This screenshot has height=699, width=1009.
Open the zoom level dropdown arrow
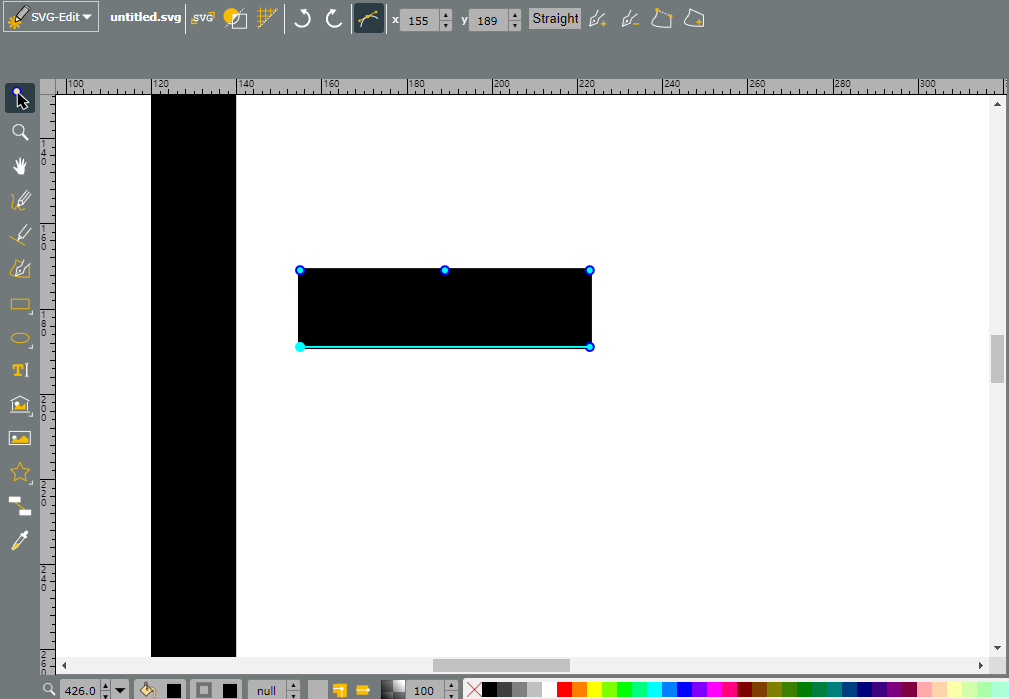click(120, 691)
